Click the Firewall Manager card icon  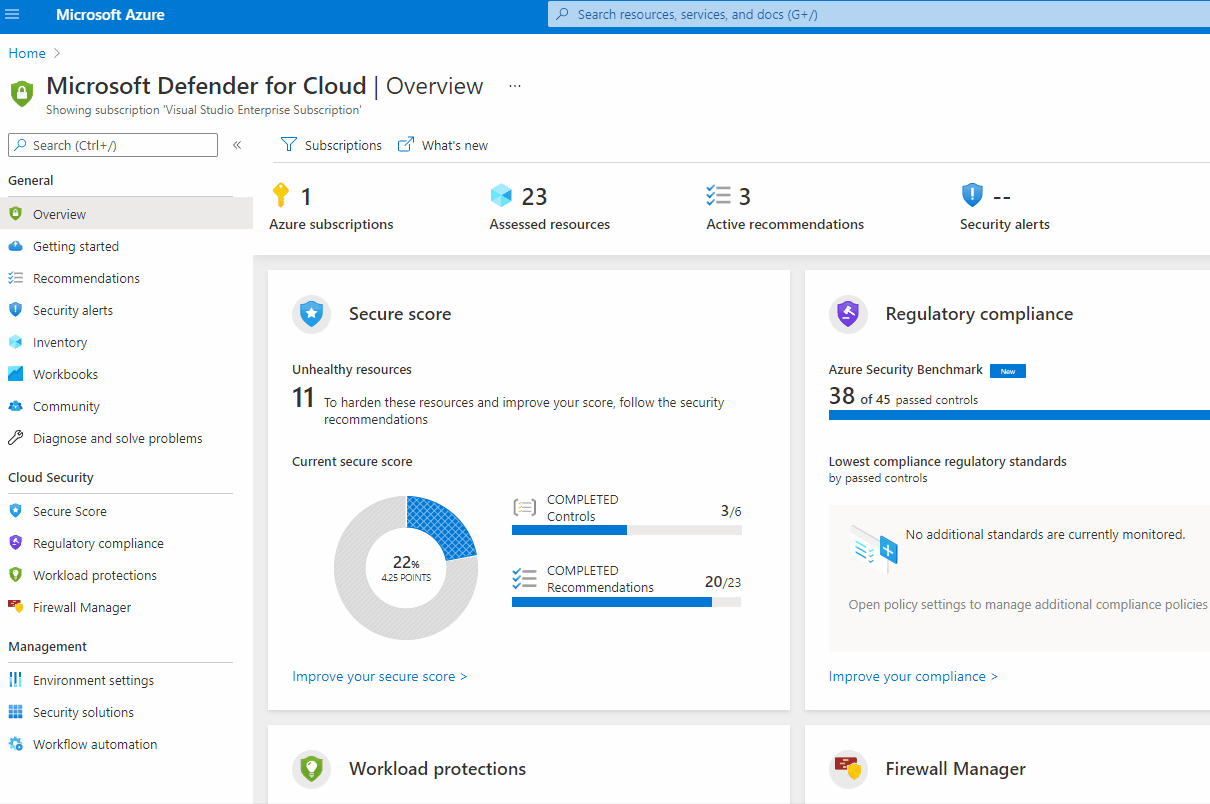(848, 769)
